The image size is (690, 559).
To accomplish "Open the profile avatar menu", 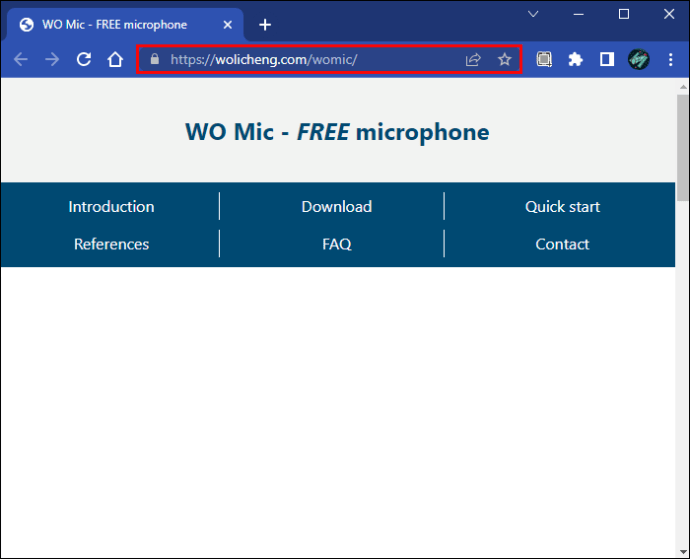I will pos(639,59).
